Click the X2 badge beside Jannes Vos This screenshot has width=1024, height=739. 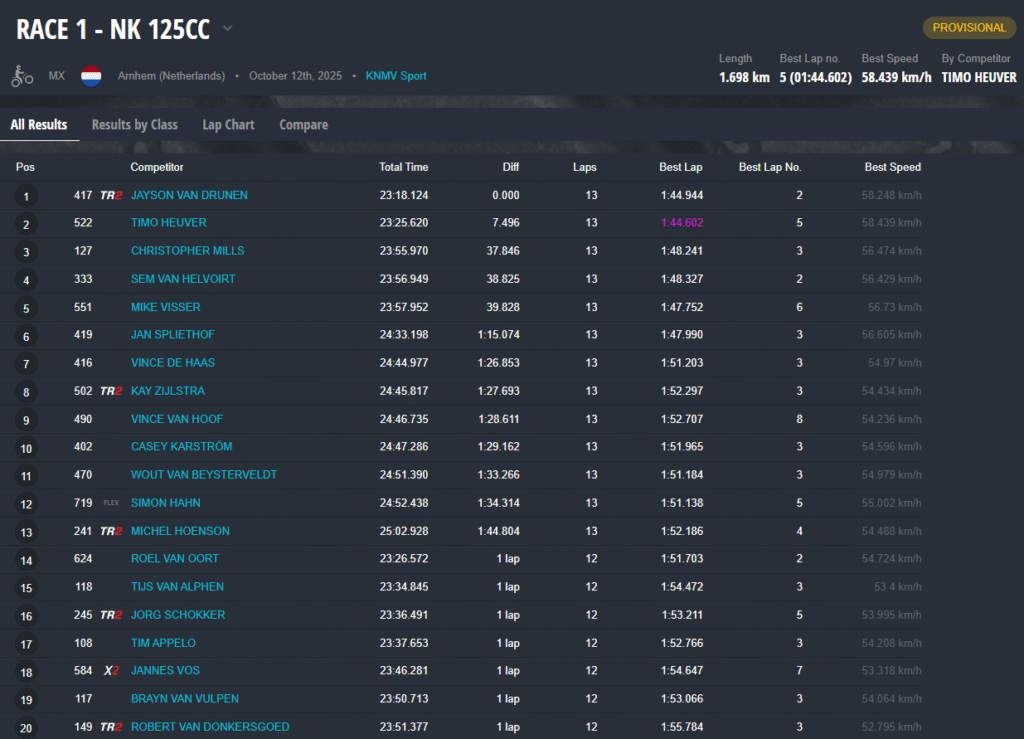pyautogui.click(x=112, y=671)
